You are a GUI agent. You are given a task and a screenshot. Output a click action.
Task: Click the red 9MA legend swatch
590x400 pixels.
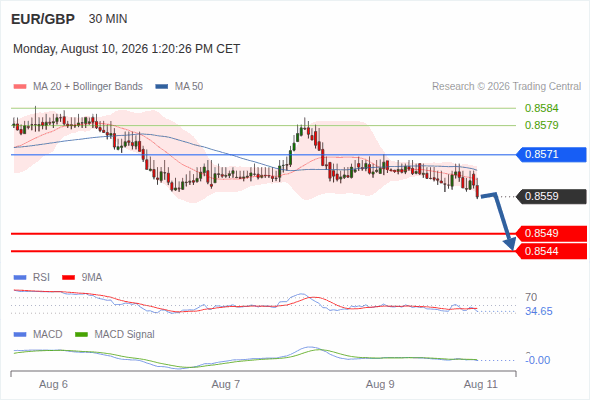(68, 278)
